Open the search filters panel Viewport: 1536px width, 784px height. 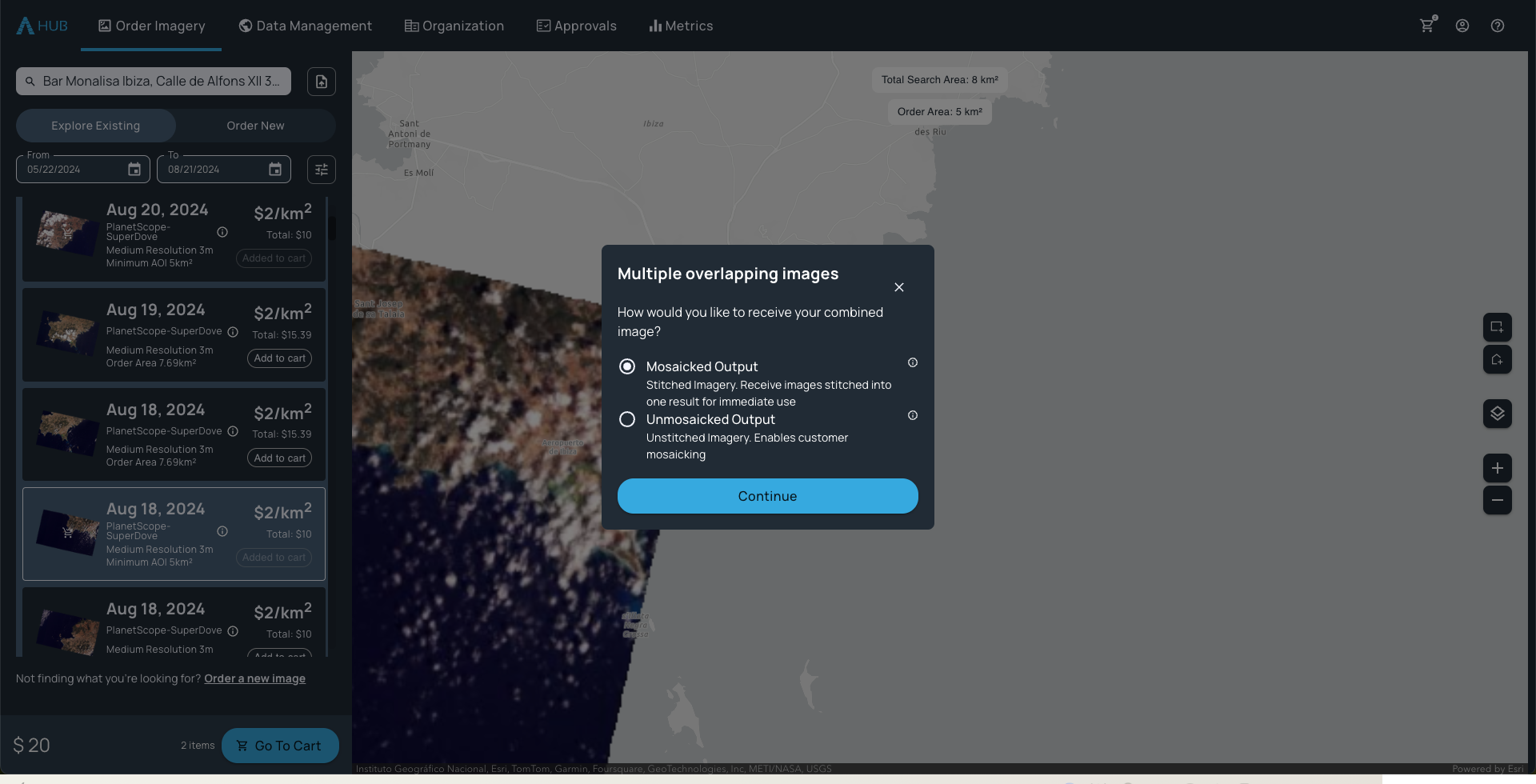coord(322,169)
